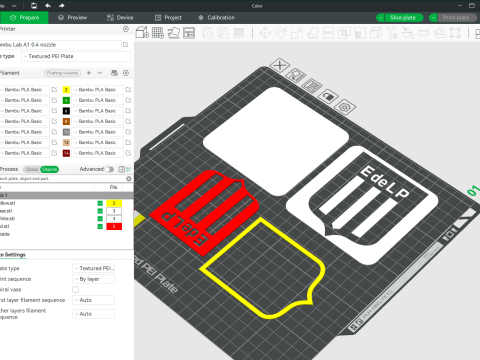Toggle the Advanced settings switch

[109, 169]
